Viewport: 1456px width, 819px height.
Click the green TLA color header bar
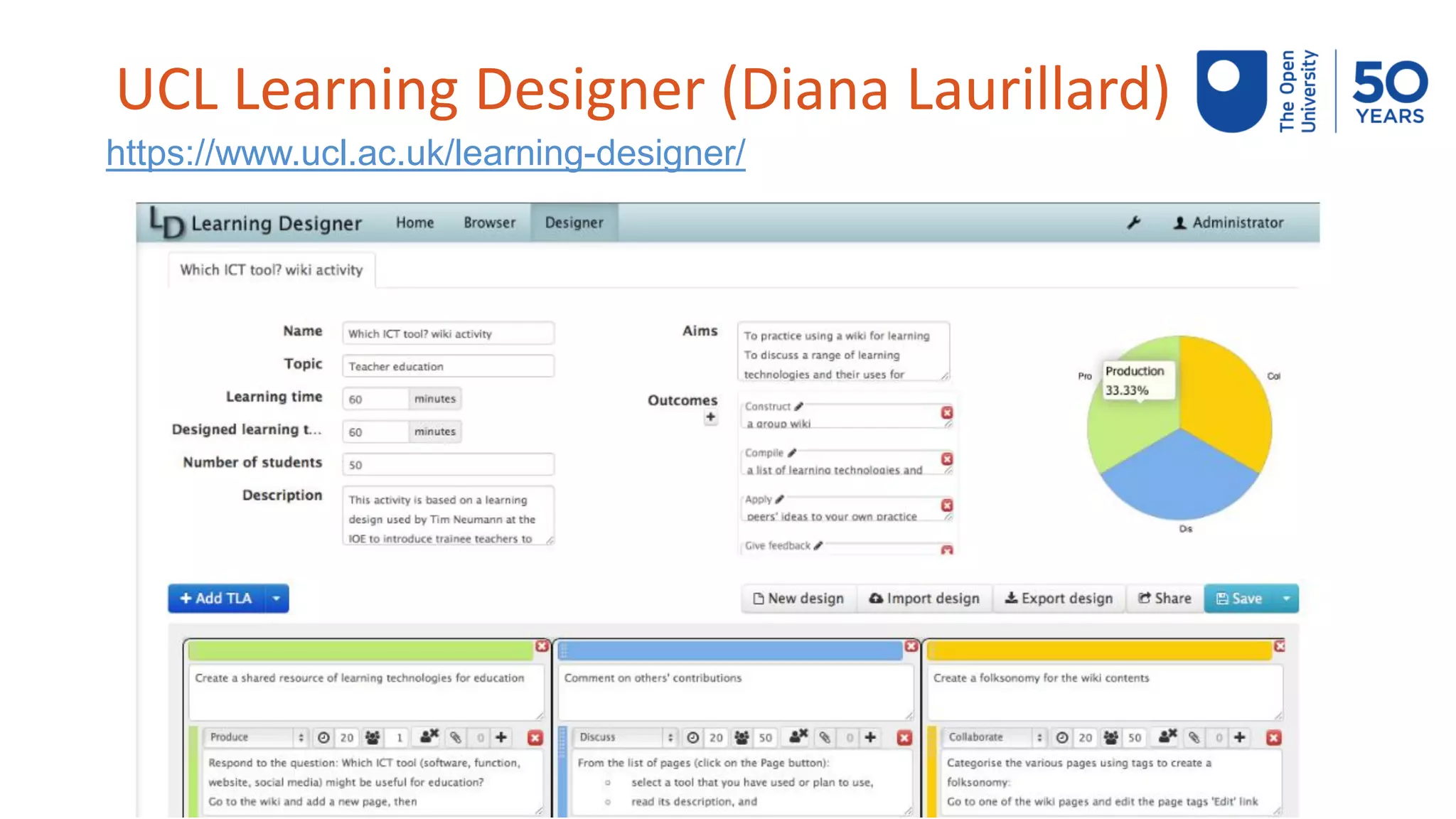(x=361, y=650)
